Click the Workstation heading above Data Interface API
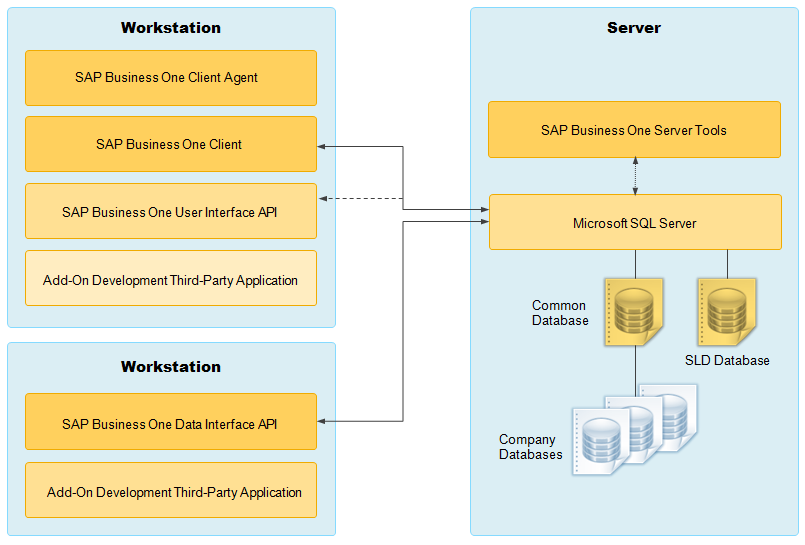The image size is (805, 545). click(171, 367)
